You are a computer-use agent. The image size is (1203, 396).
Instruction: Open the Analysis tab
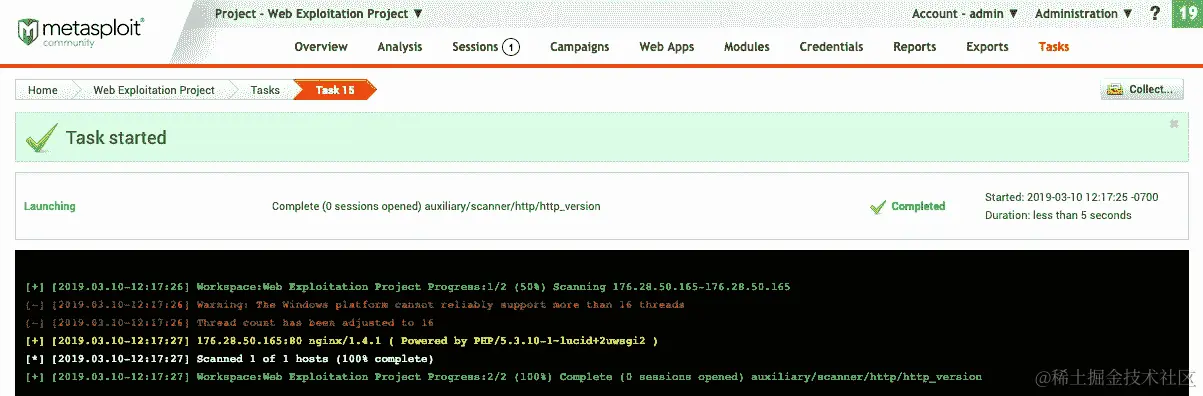pyautogui.click(x=400, y=47)
